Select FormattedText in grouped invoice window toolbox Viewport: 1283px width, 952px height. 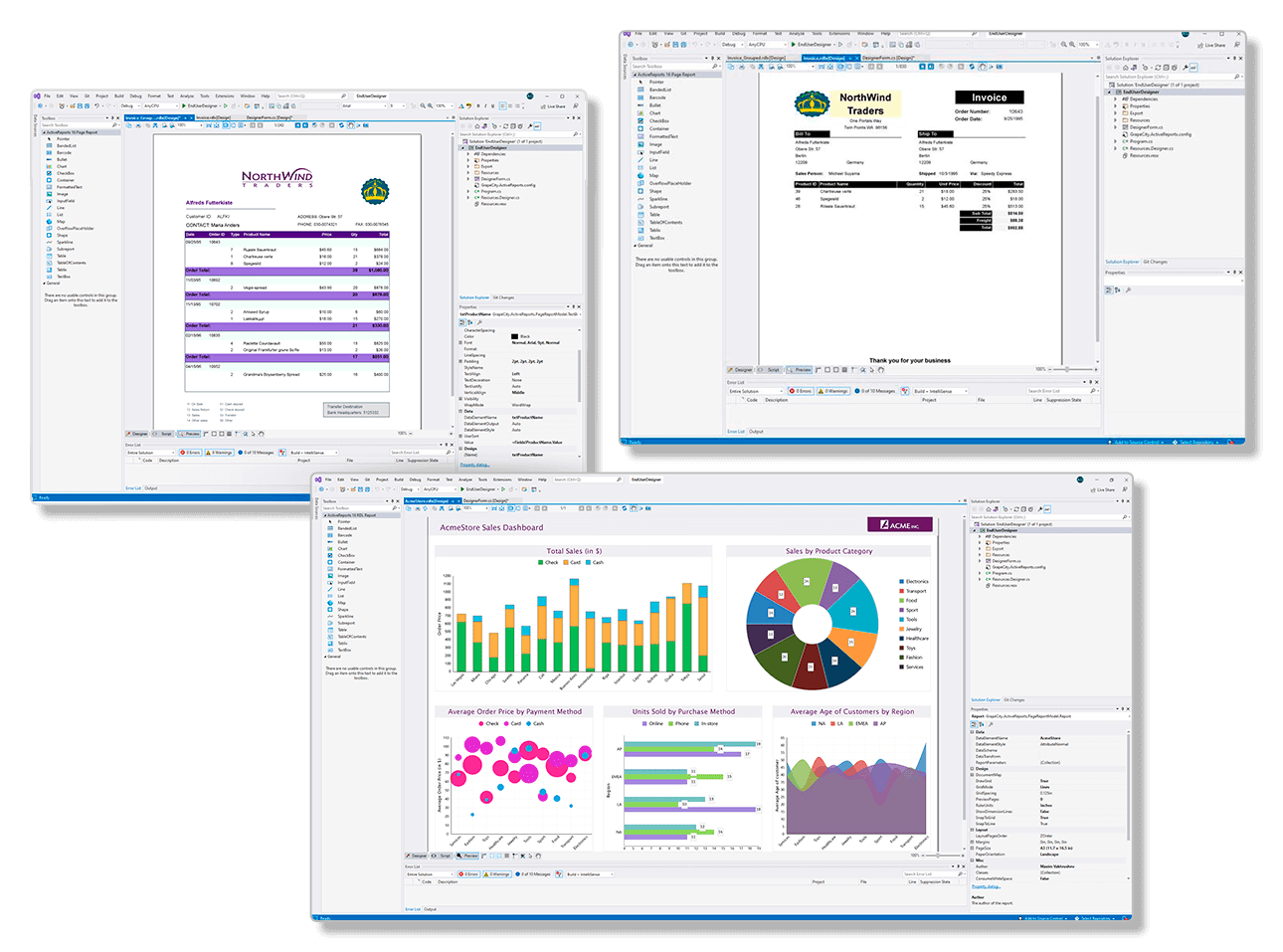point(68,187)
